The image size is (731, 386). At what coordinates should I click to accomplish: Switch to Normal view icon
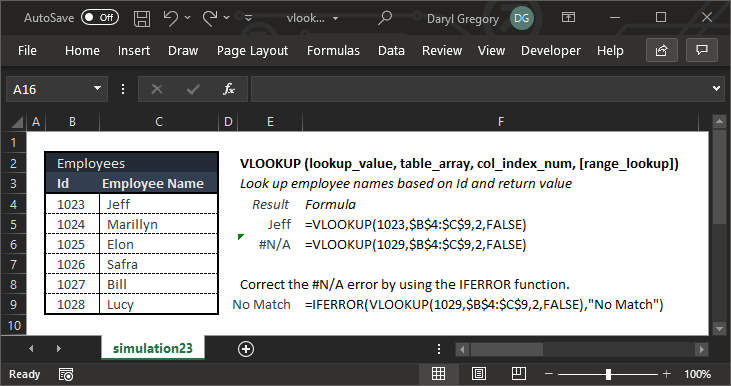click(x=438, y=374)
